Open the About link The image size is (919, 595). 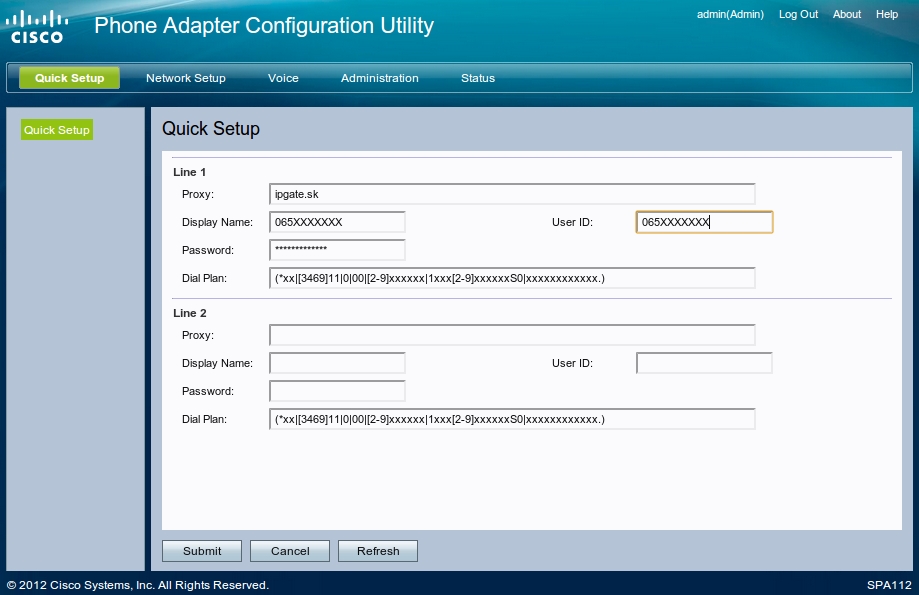[847, 14]
